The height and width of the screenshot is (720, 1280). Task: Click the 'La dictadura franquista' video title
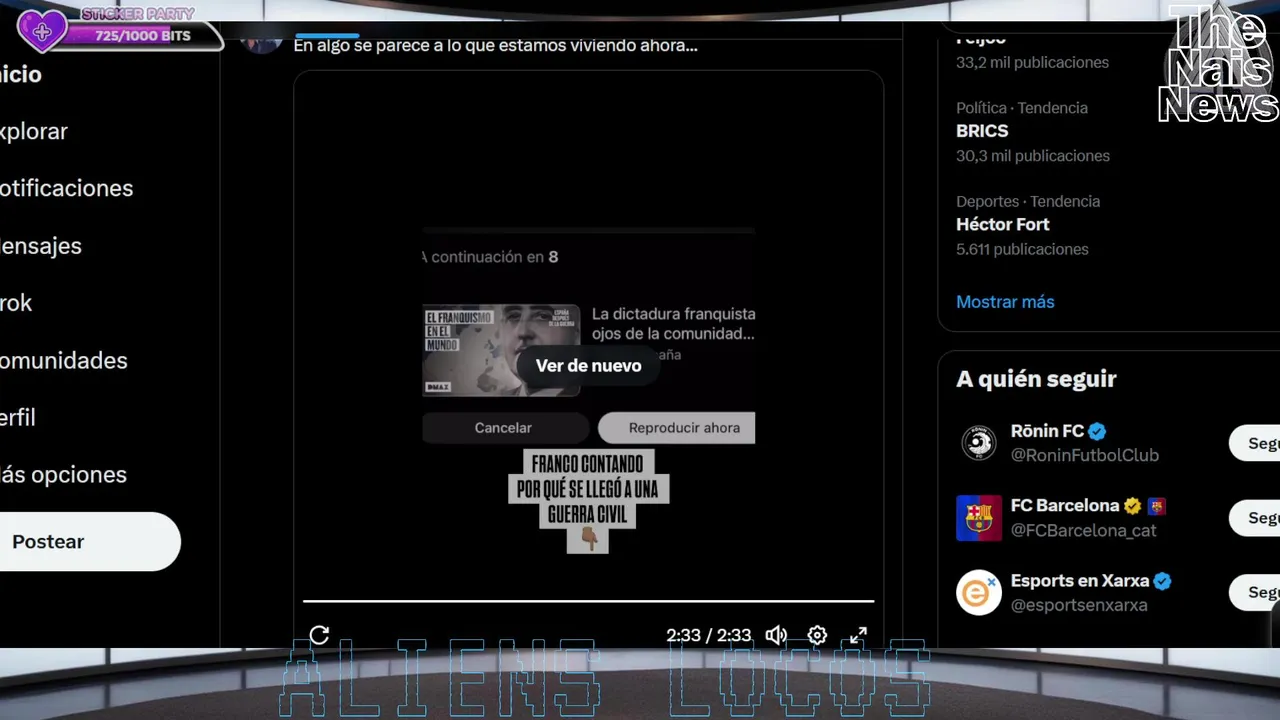pos(673,324)
